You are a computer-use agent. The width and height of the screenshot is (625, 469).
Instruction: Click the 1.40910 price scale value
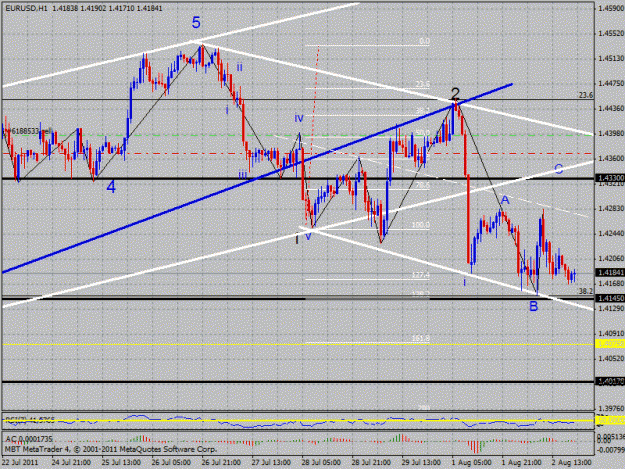(611, 334)
